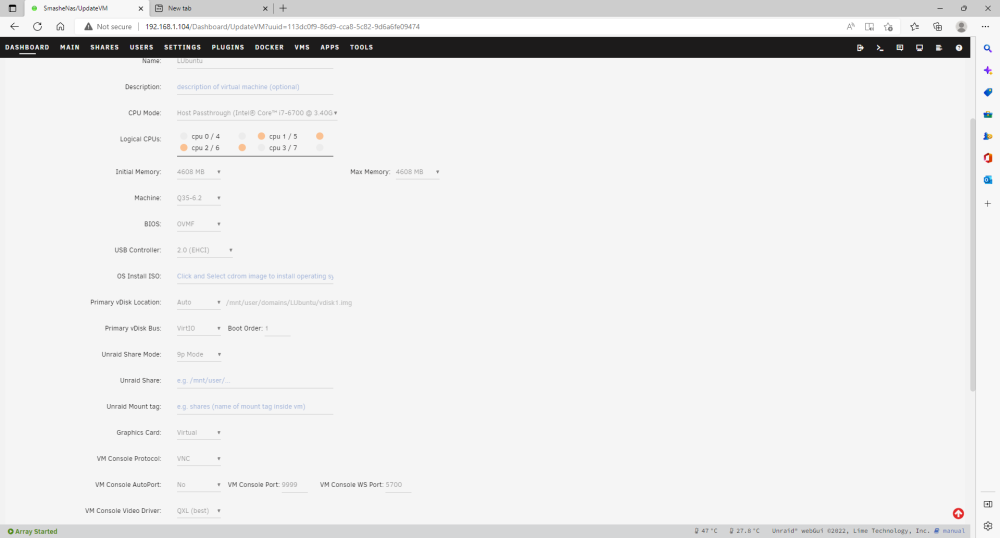Click the red back-to-top arrow icon
The image size is (1000, 538).
point(958,514)
